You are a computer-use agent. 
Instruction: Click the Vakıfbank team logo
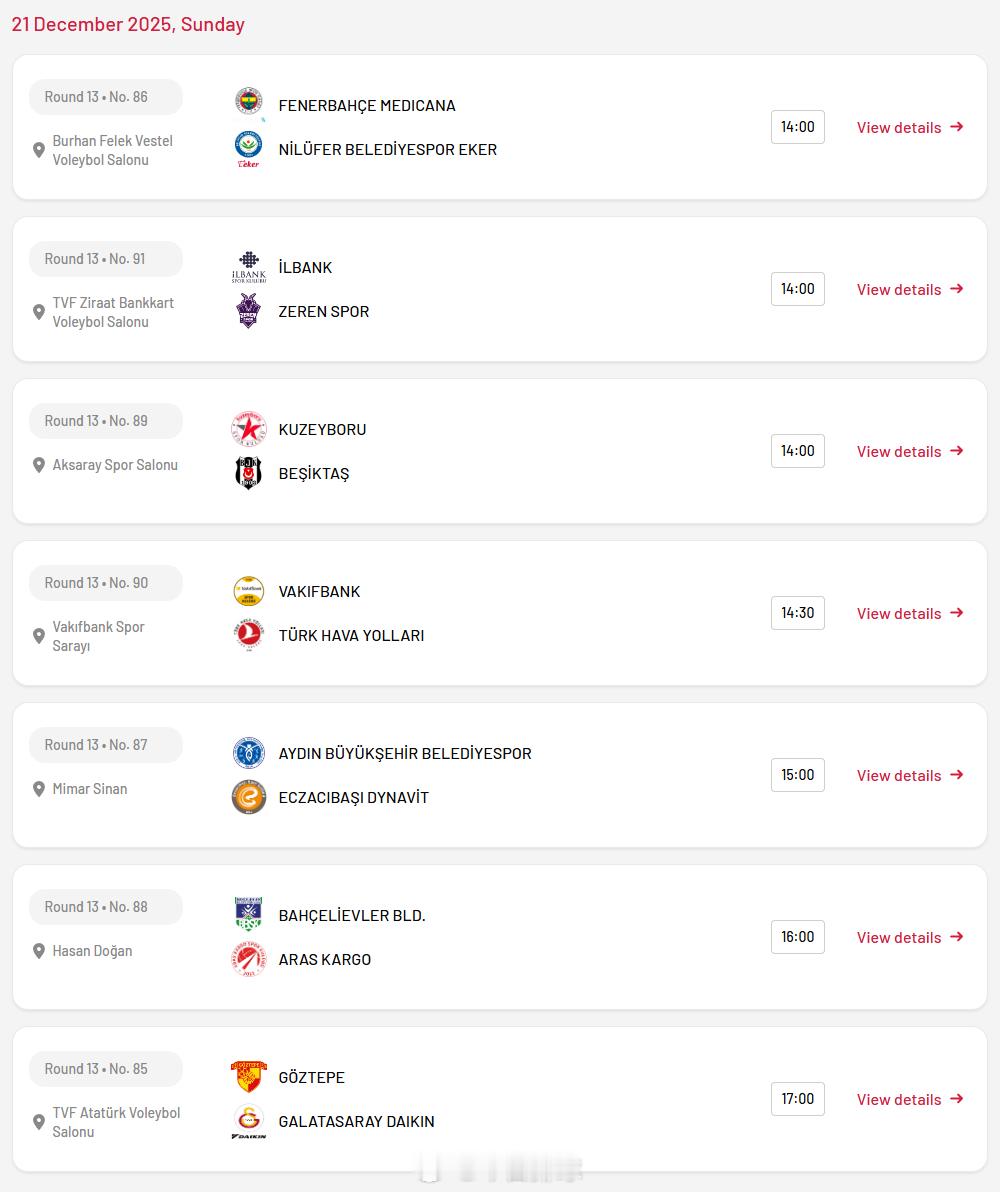click(249, 591)
